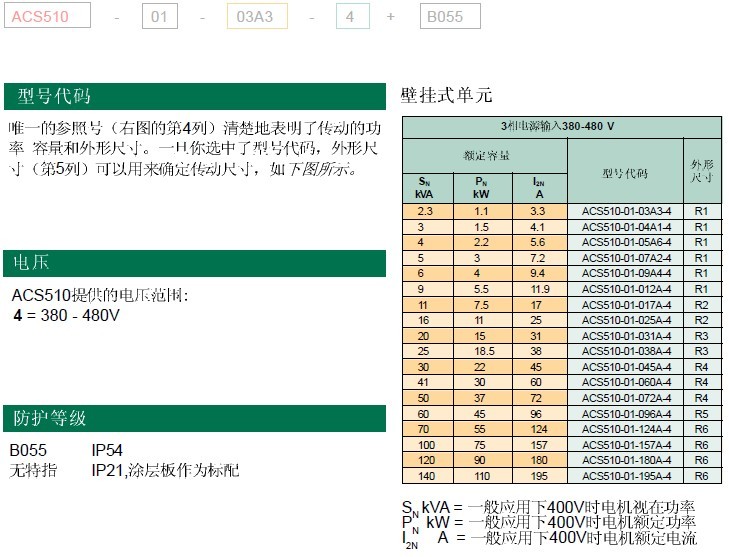The image size is (729, 557).
Task: Click the table title 3相电源输入380-480 V
Action: click(560, 127)
